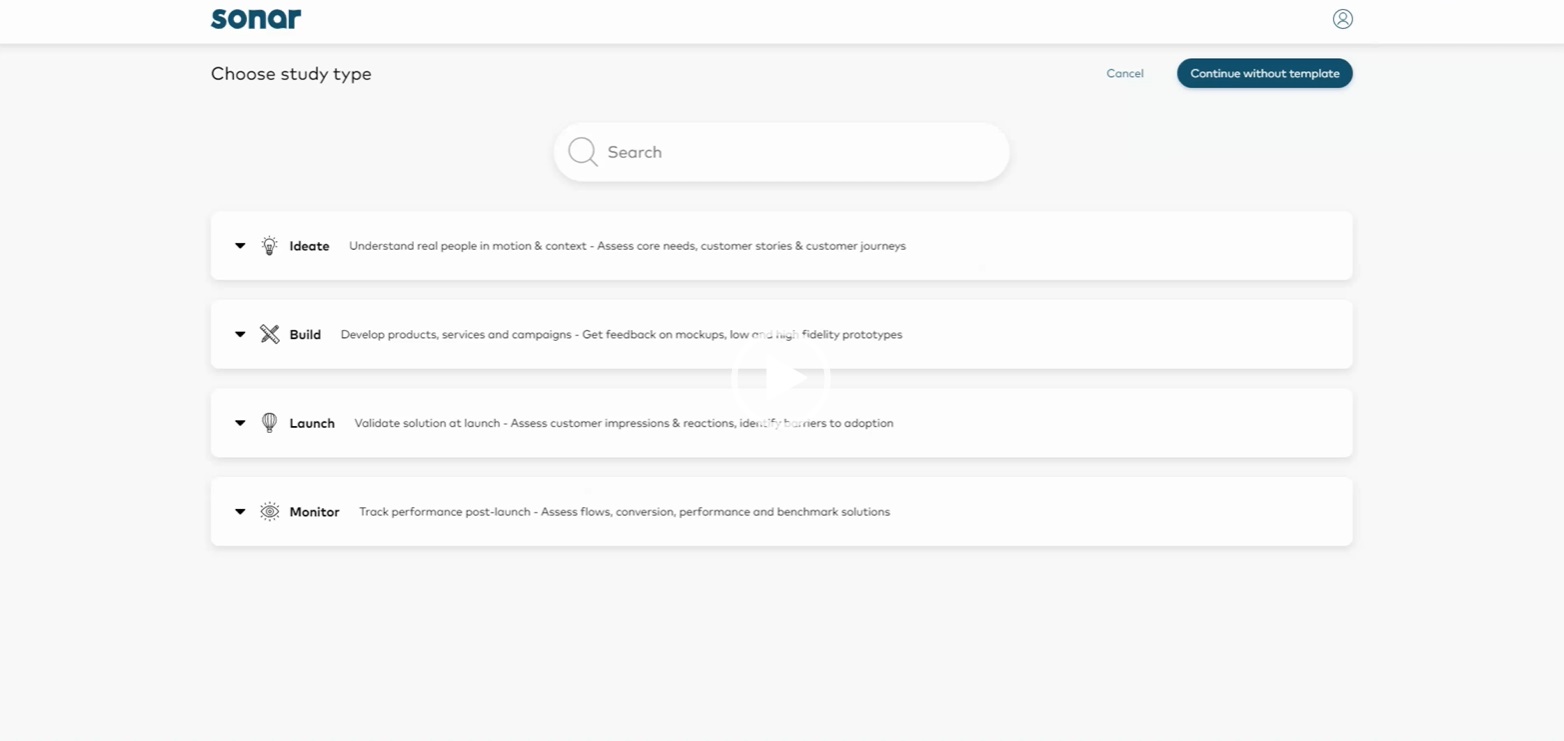Click the Ideate lightbulb icon

click(269, 246)
